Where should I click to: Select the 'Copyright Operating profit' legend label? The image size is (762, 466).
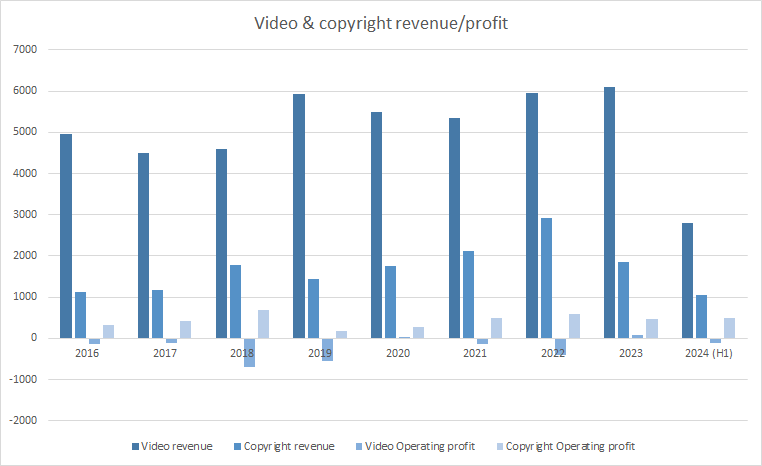pyautogui.click(x=571, y=446)
